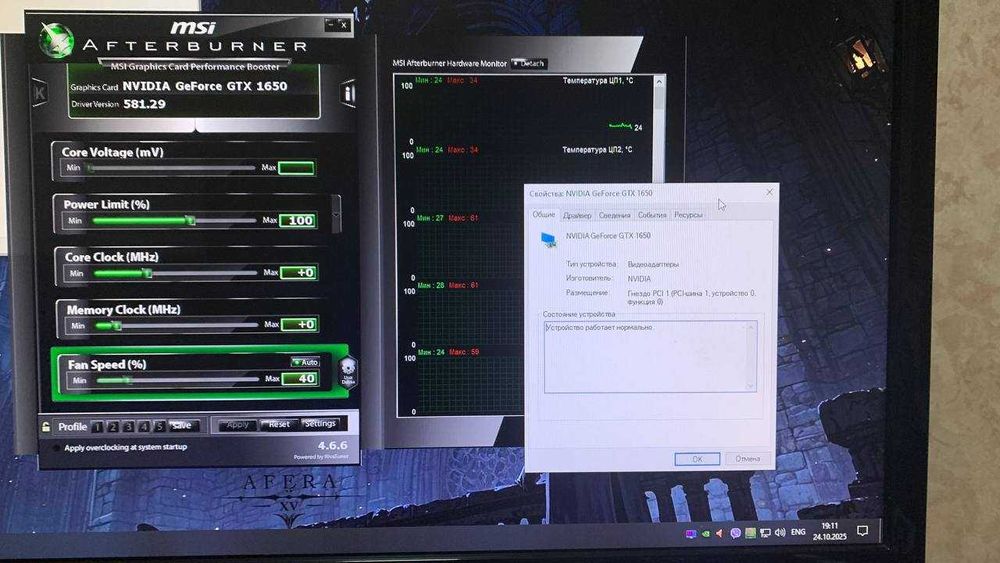Click the Hardware Monitor scrollbar up arrow

659,82
